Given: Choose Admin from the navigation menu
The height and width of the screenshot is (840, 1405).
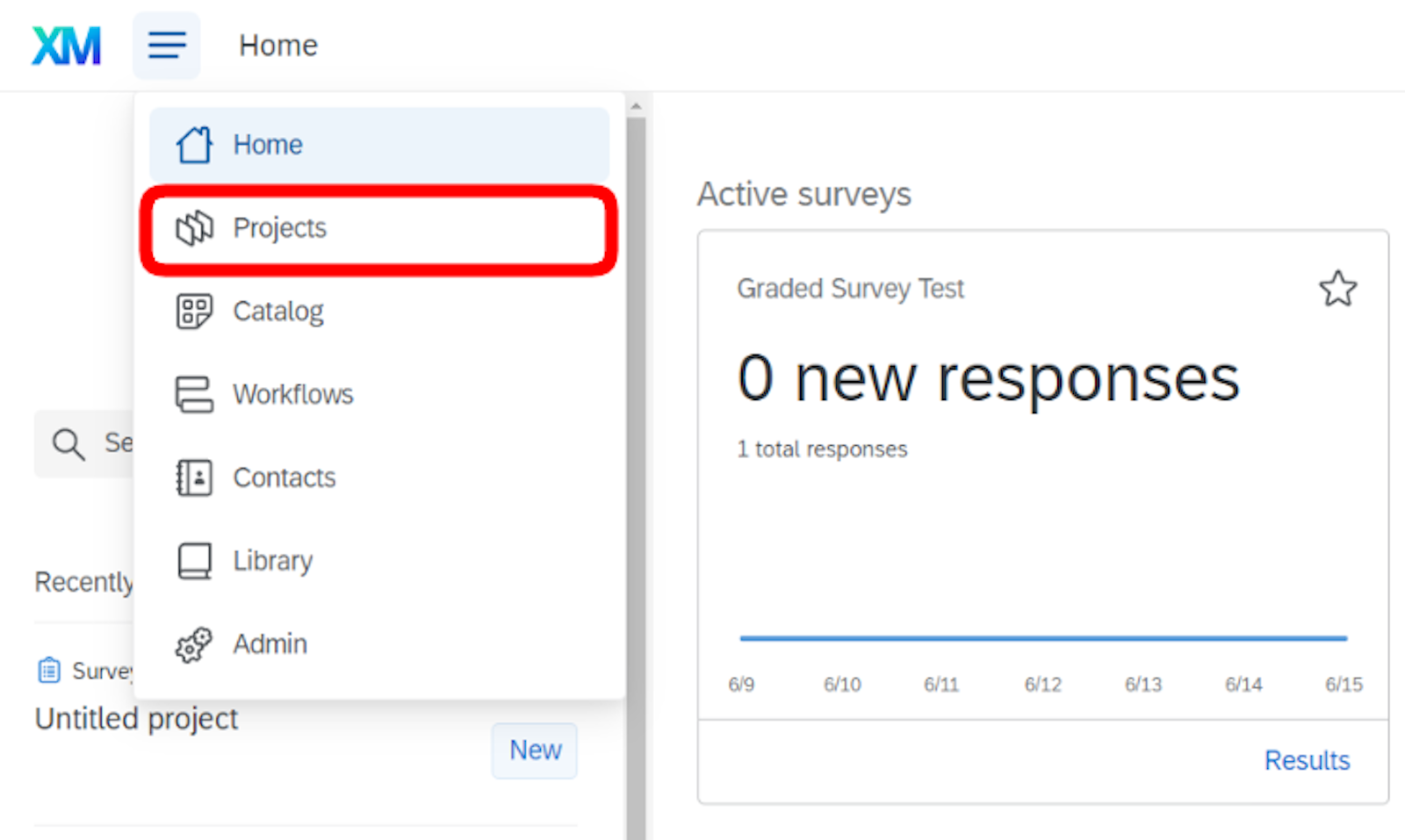Looking at the screenshot, I should tap(270, 644).
